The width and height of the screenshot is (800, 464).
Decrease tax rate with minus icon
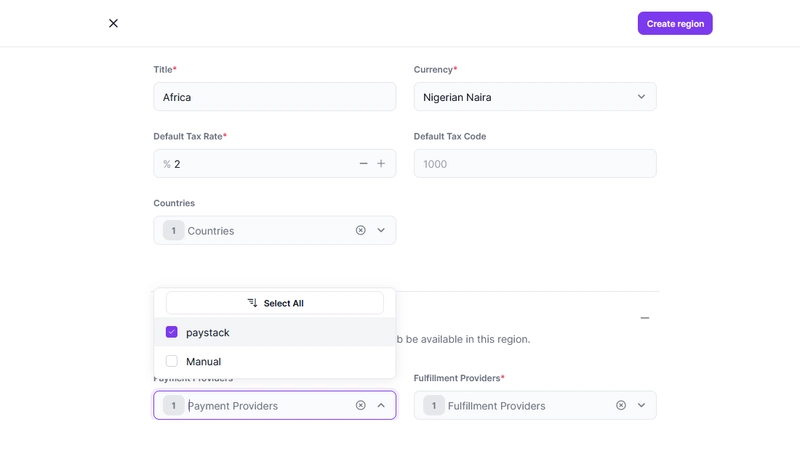(x=363, y=164)
